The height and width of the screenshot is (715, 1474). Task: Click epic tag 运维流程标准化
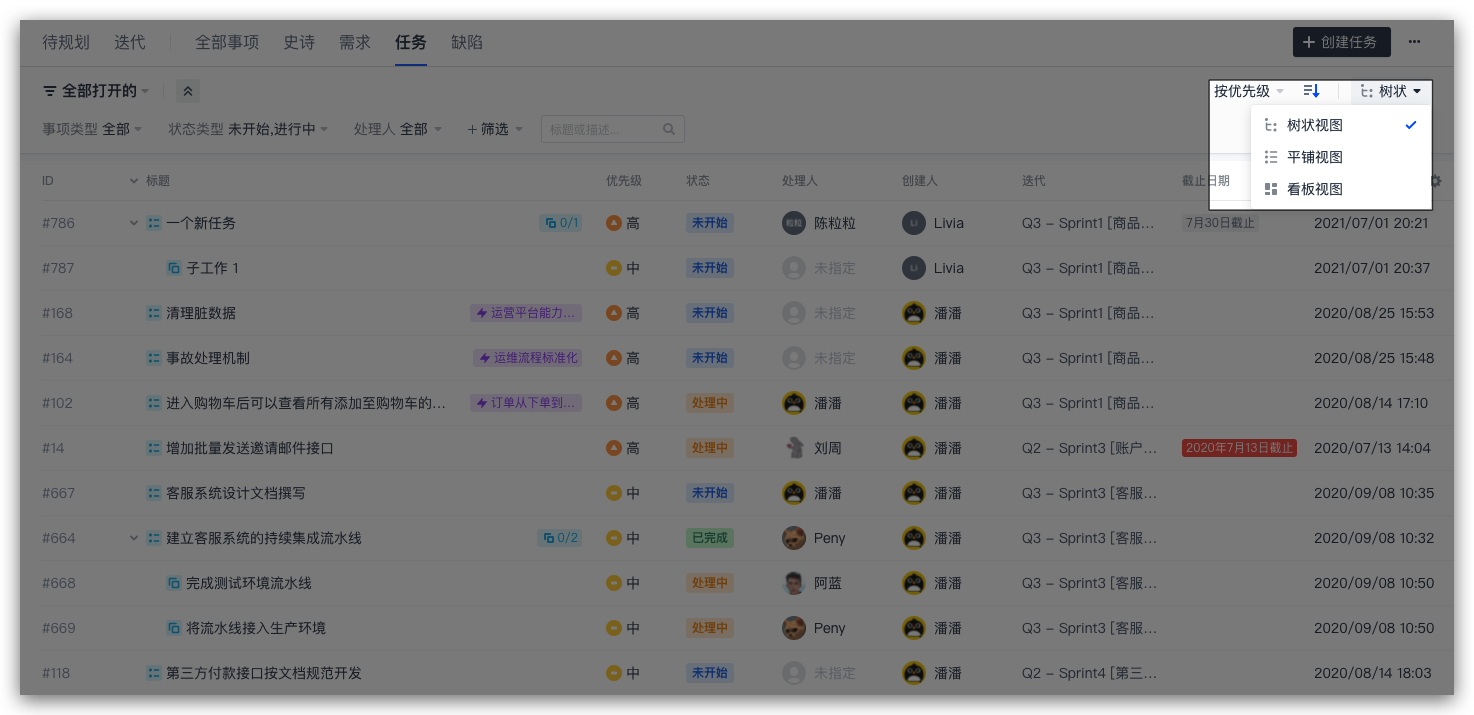click(x=528, y=358)
